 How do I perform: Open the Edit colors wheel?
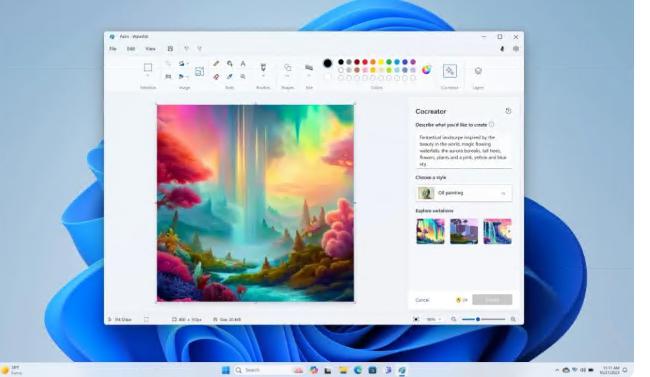(426, 70)
